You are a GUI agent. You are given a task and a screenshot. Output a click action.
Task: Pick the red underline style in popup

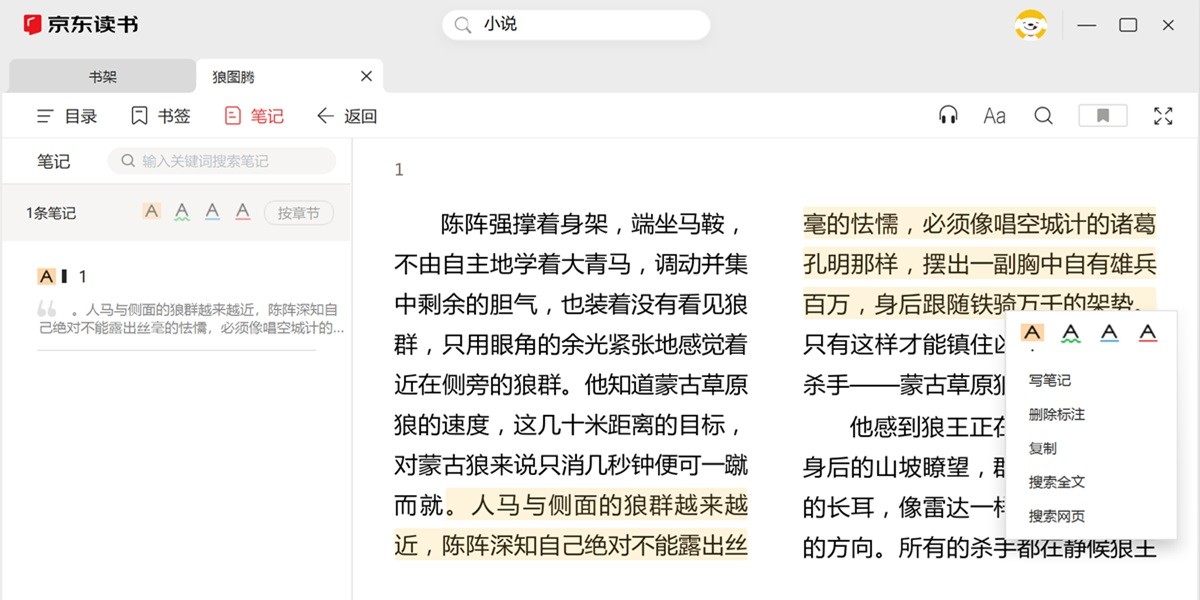pyautogui.click(x=1148, y=333)
